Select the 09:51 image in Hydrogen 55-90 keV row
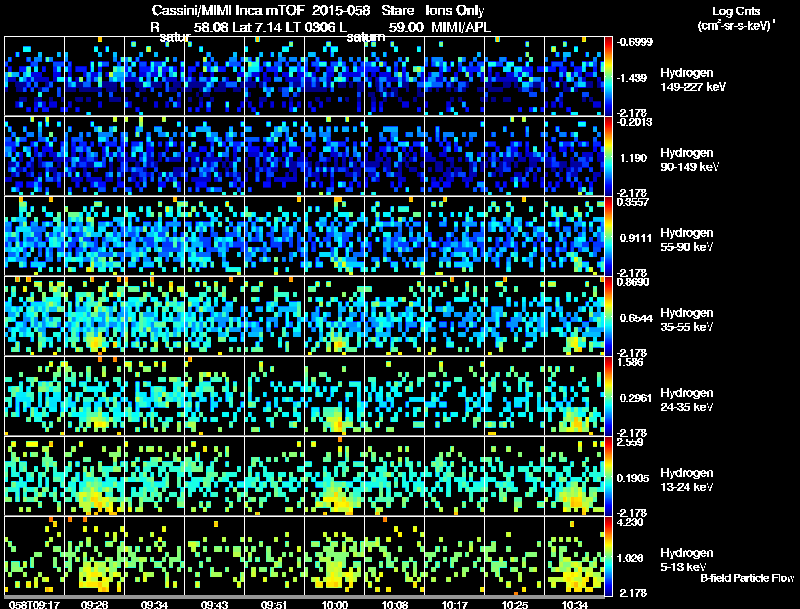800x609 pixels. point(274,236)
